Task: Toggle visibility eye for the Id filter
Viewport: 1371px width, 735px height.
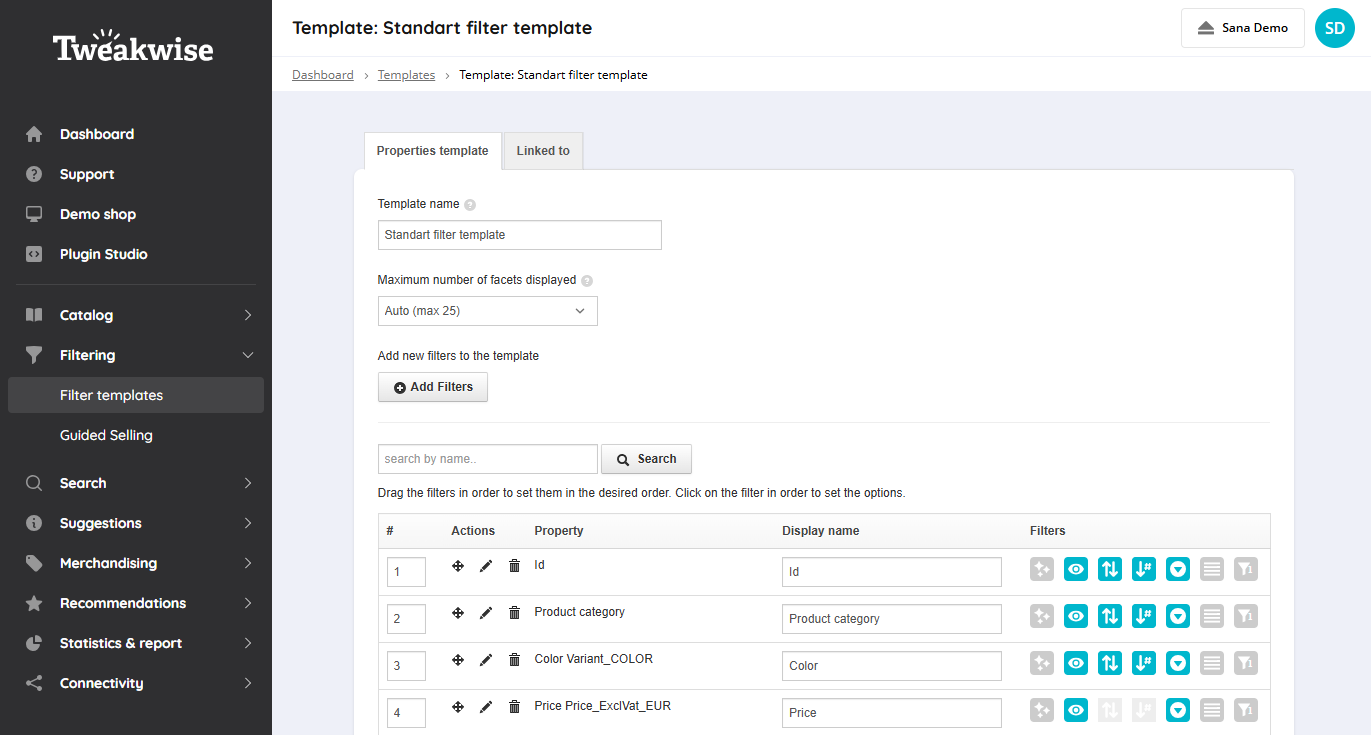Action: coord(1076,569)
